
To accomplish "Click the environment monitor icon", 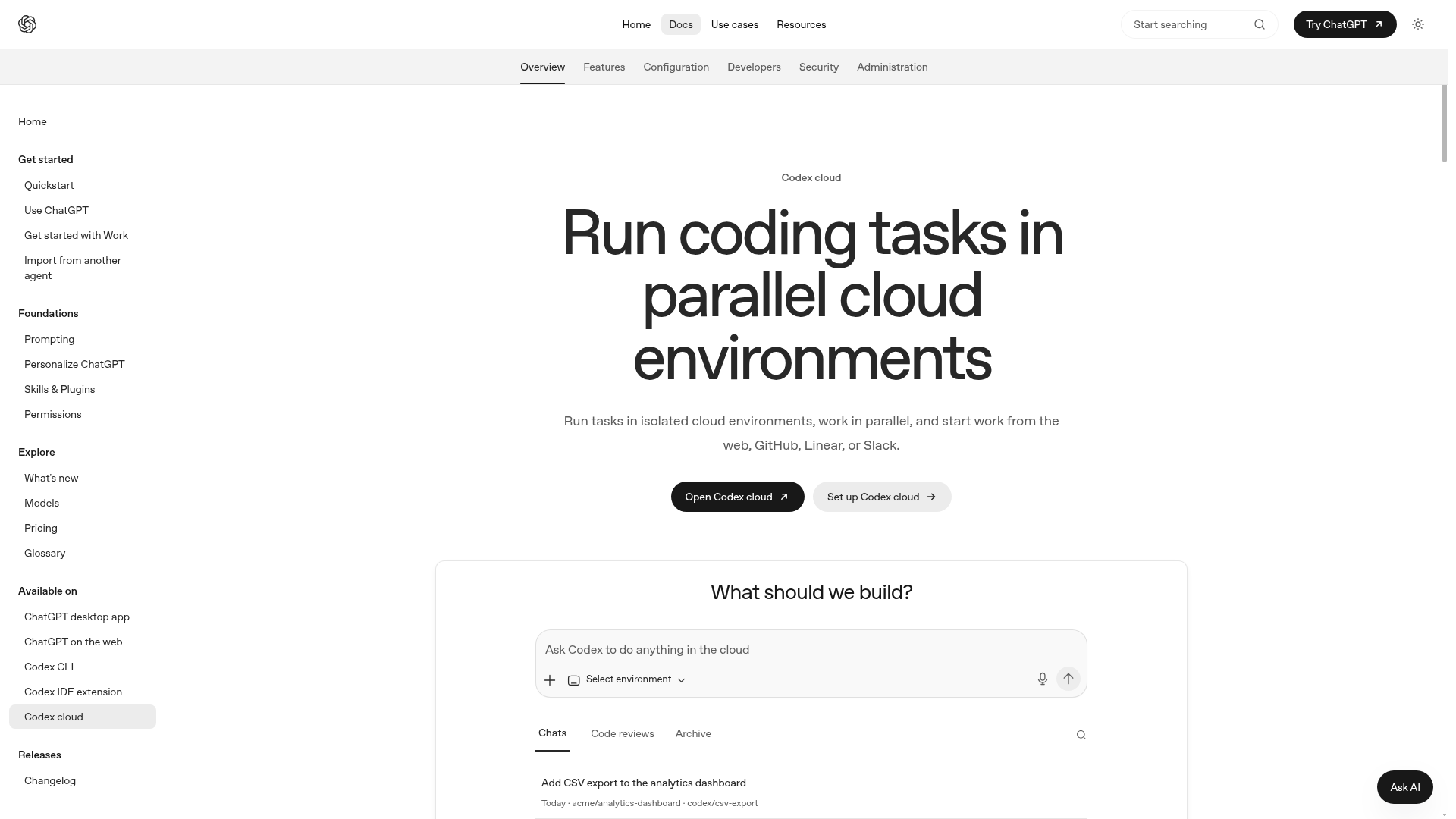I will pyautogui.click(x=574, y=680).
